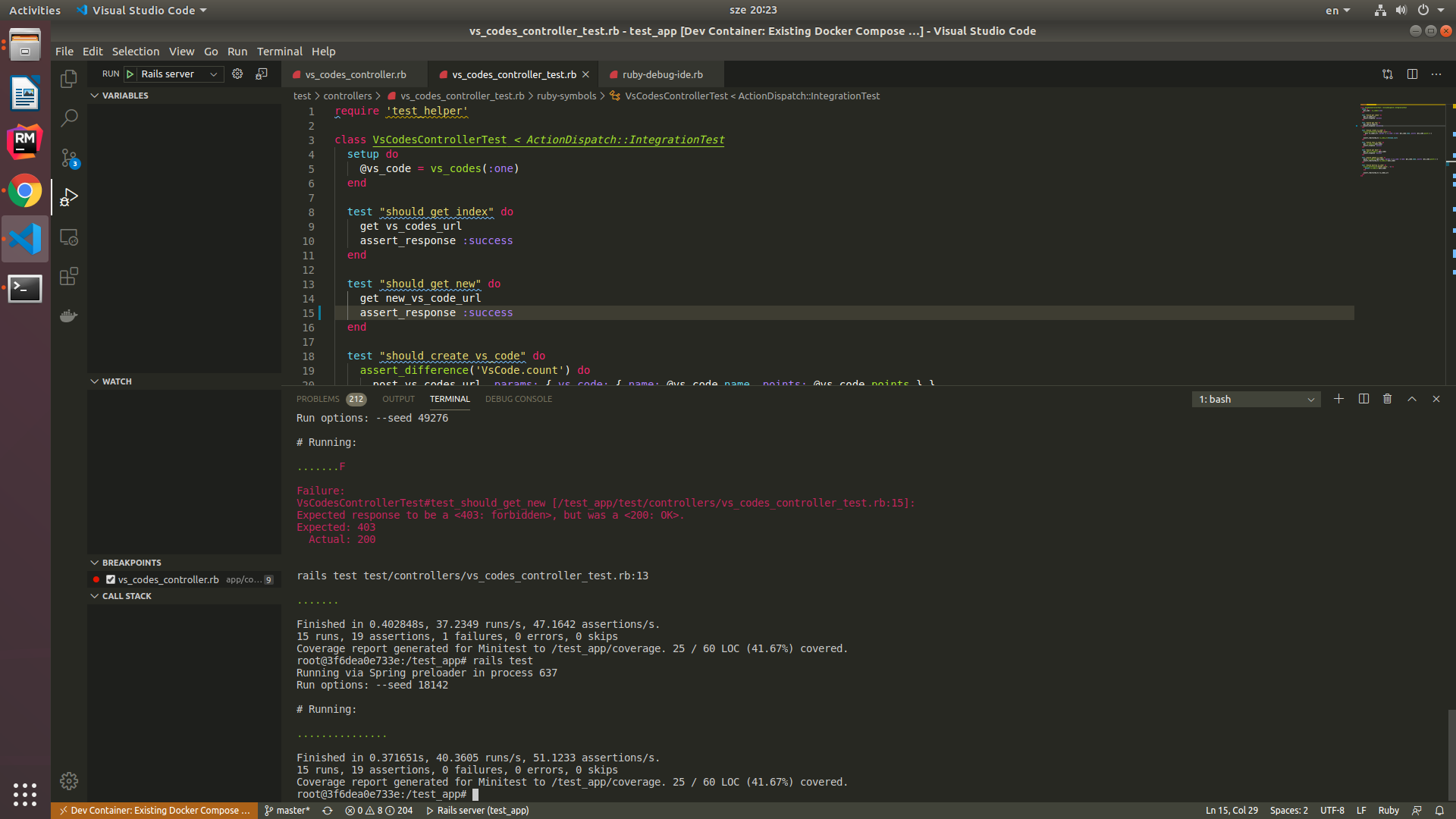Click 'Ln 15, Col 29' cursor position
1456x819 pixels.
[1232, 811]
